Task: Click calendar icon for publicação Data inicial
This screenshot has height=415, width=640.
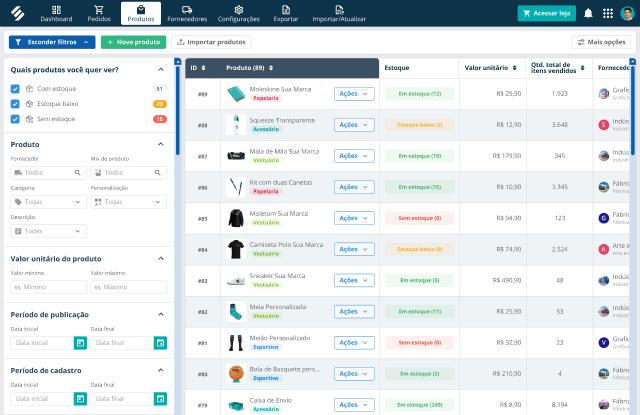Action: [x=80, y=343]
